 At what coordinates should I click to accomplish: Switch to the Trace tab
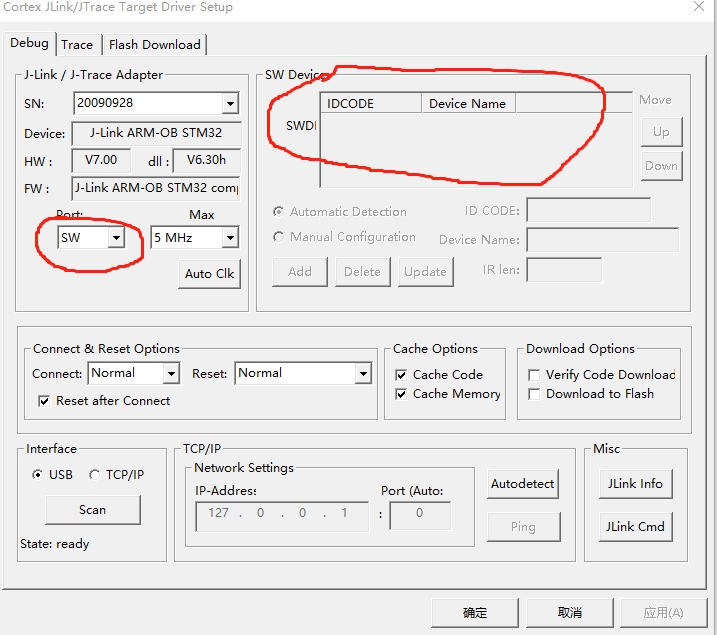pos(77,45)
